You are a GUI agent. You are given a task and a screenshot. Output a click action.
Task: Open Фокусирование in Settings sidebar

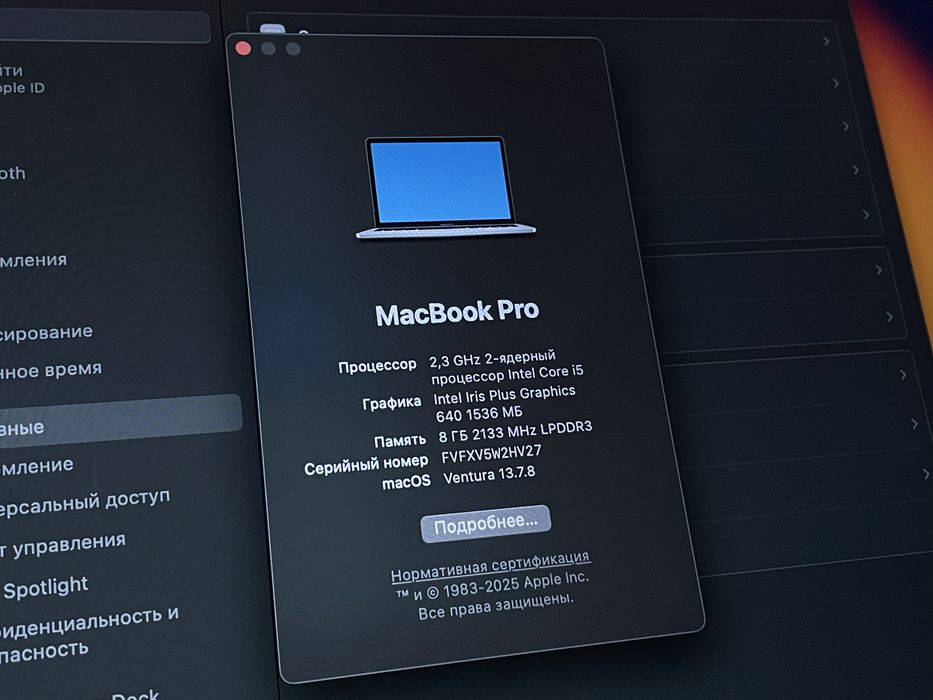[46, 333]
